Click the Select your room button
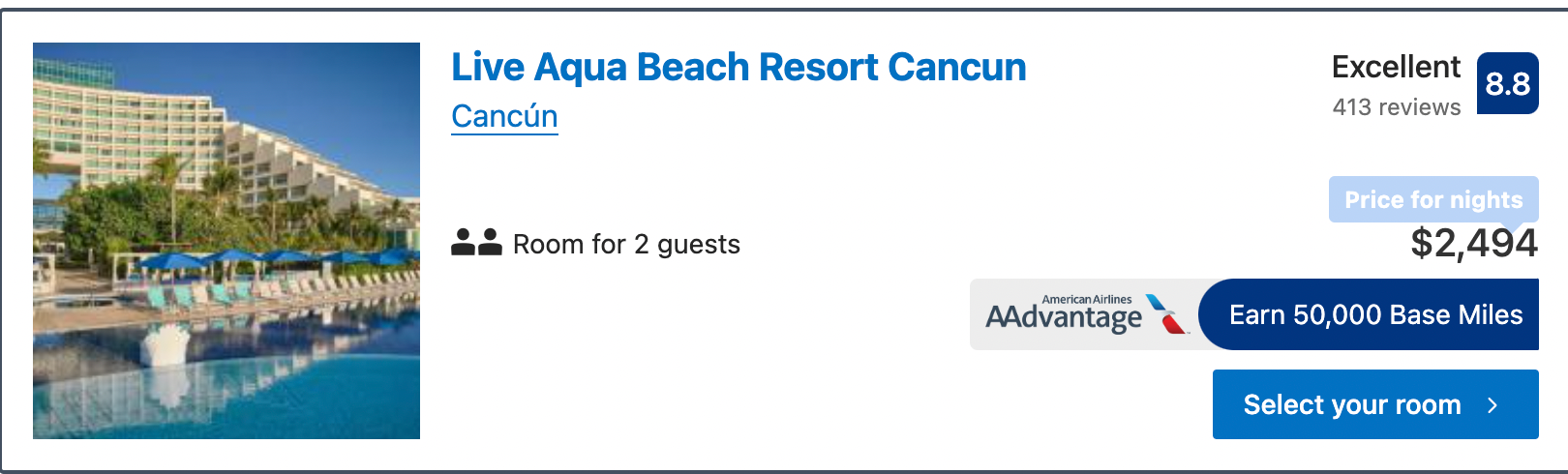1568x474 pixels. pos(1375,404)
